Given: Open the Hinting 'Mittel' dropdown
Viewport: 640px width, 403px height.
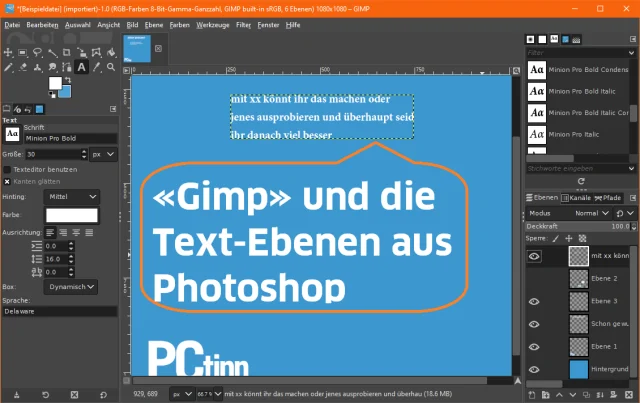Looking at the screenshot, I should (72, 197).
